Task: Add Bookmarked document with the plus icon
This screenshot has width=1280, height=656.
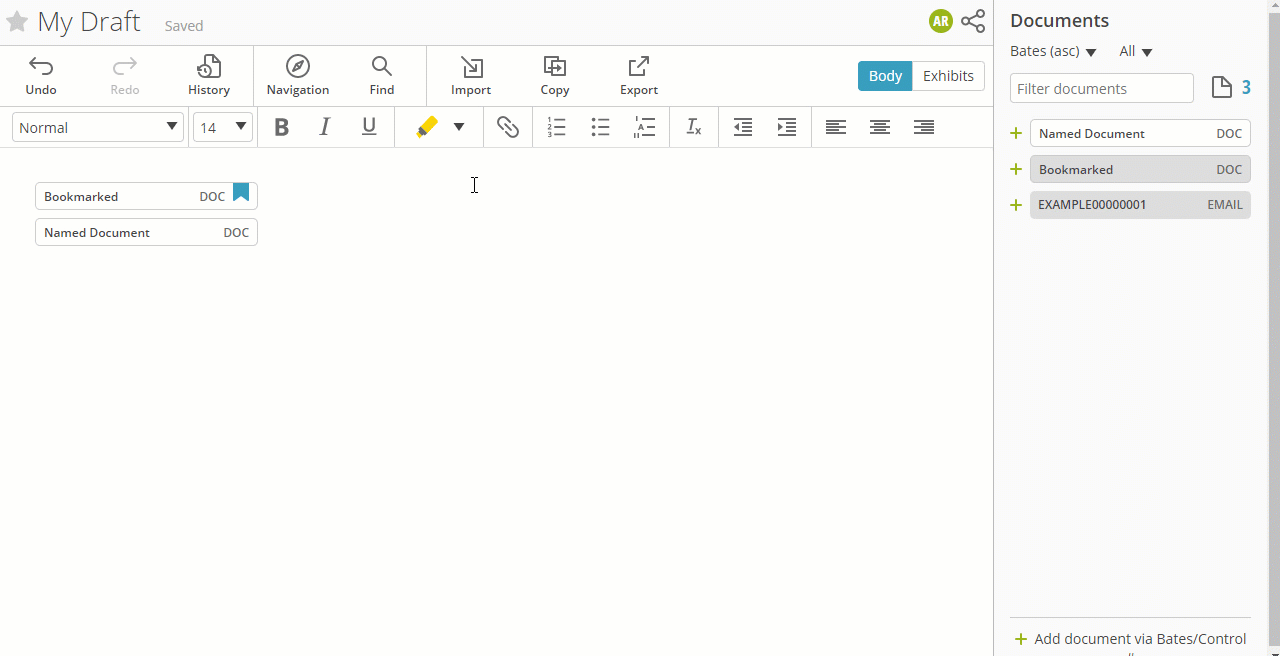Action: 1016,169
